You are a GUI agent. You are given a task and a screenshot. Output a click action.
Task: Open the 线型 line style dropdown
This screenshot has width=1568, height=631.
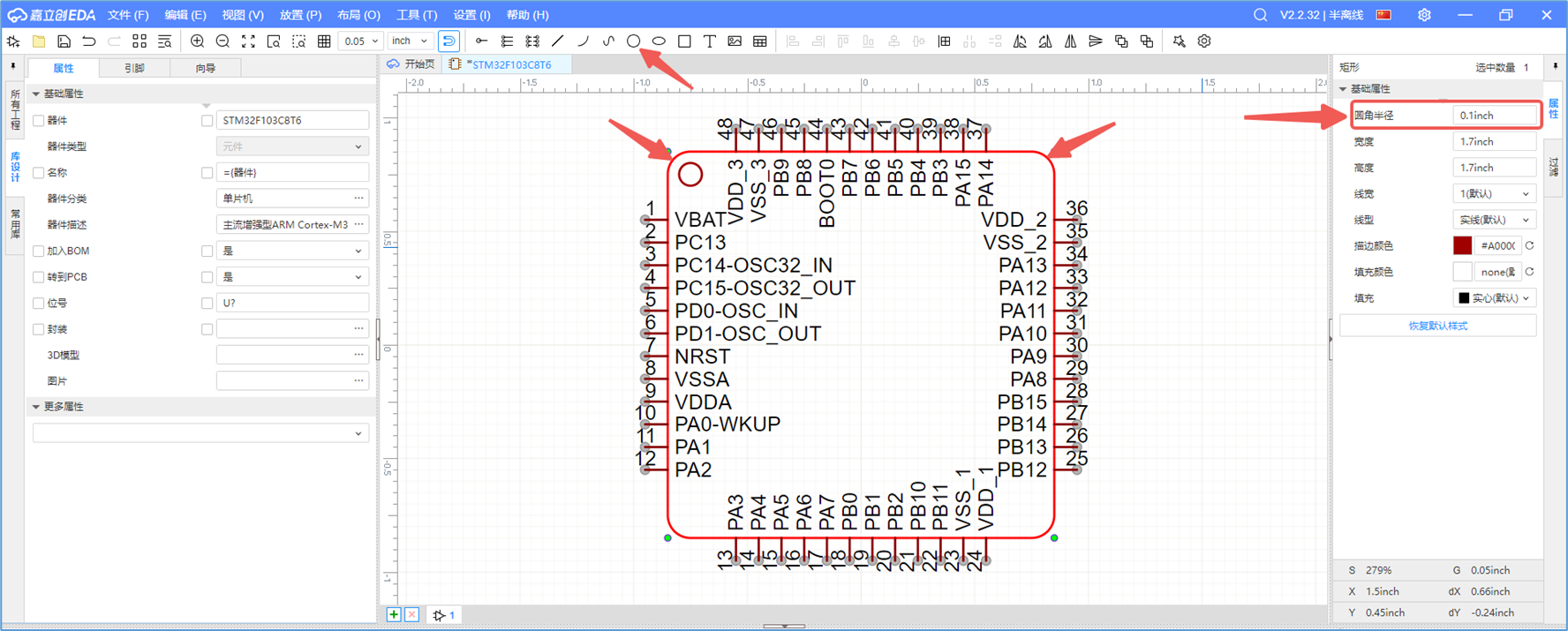pos(1494,220)
